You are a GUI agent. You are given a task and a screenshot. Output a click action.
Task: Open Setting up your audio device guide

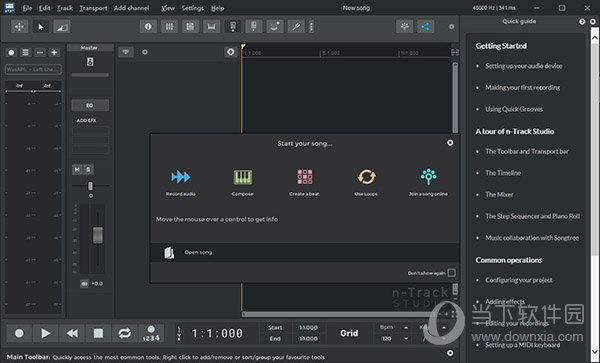523,66
